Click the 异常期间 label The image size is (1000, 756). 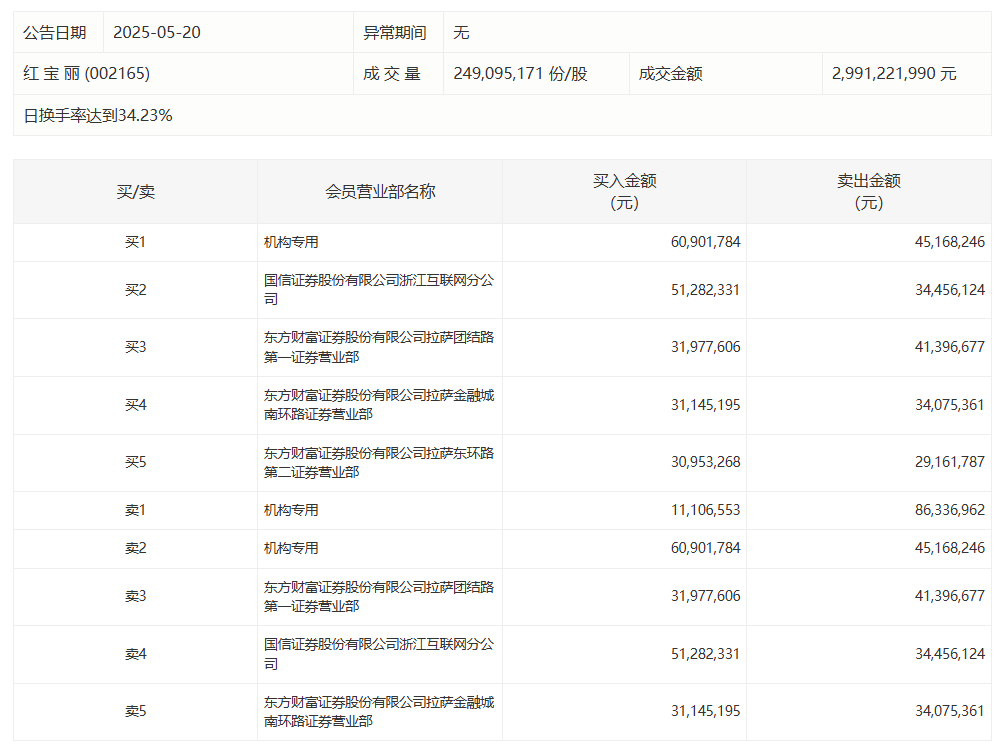click(395, 33)
